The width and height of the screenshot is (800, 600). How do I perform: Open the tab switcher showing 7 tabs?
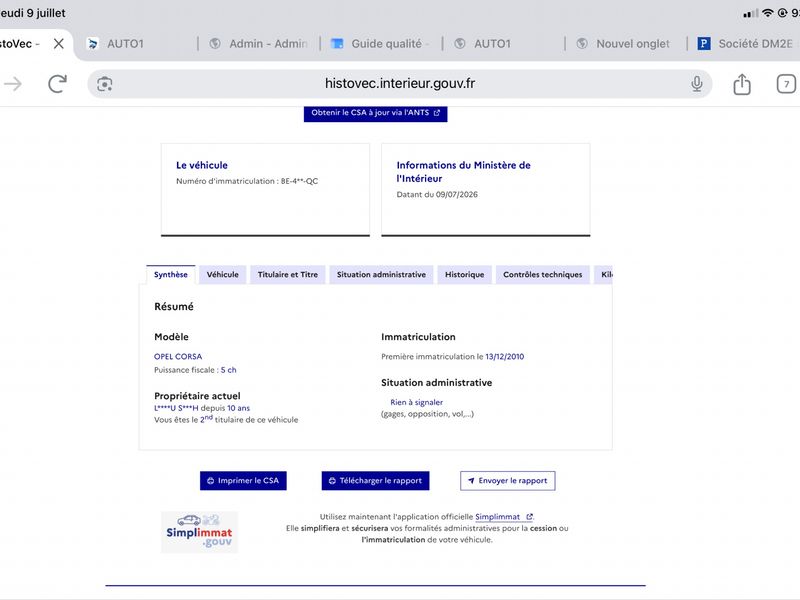click(x=786, y=84)
